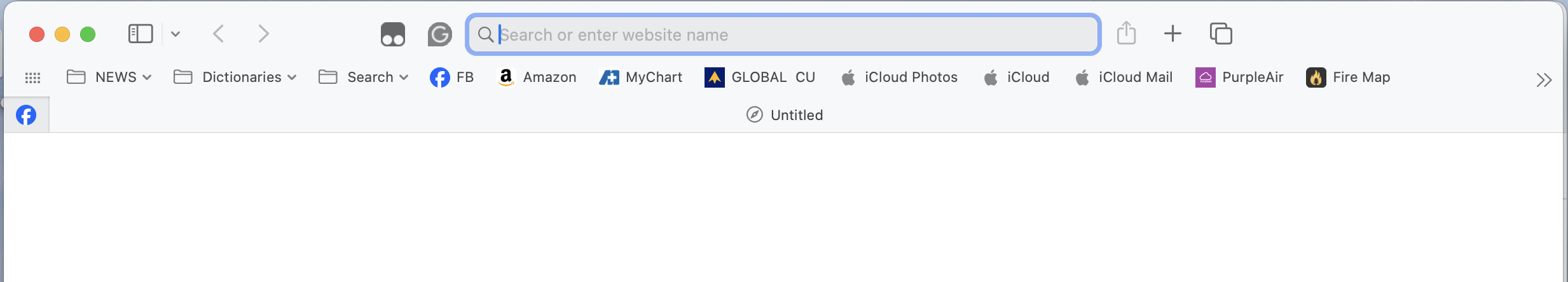The image size is (1568, 282).
Task: Expand the Search bookmarks folder
Action: (x=364, y=77)
